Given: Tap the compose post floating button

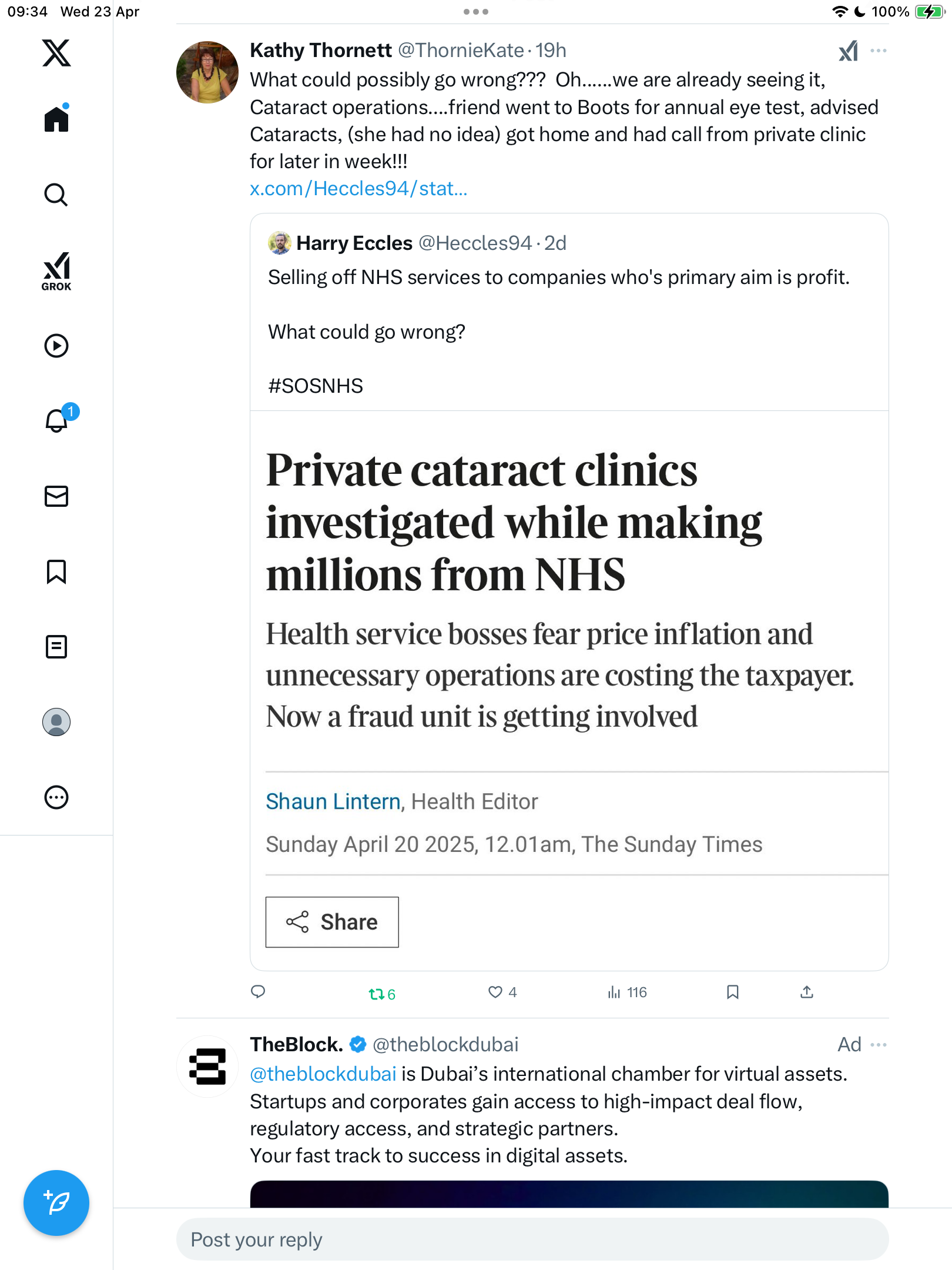Looking at the screenshot, I should click(x=56, y=1203).
